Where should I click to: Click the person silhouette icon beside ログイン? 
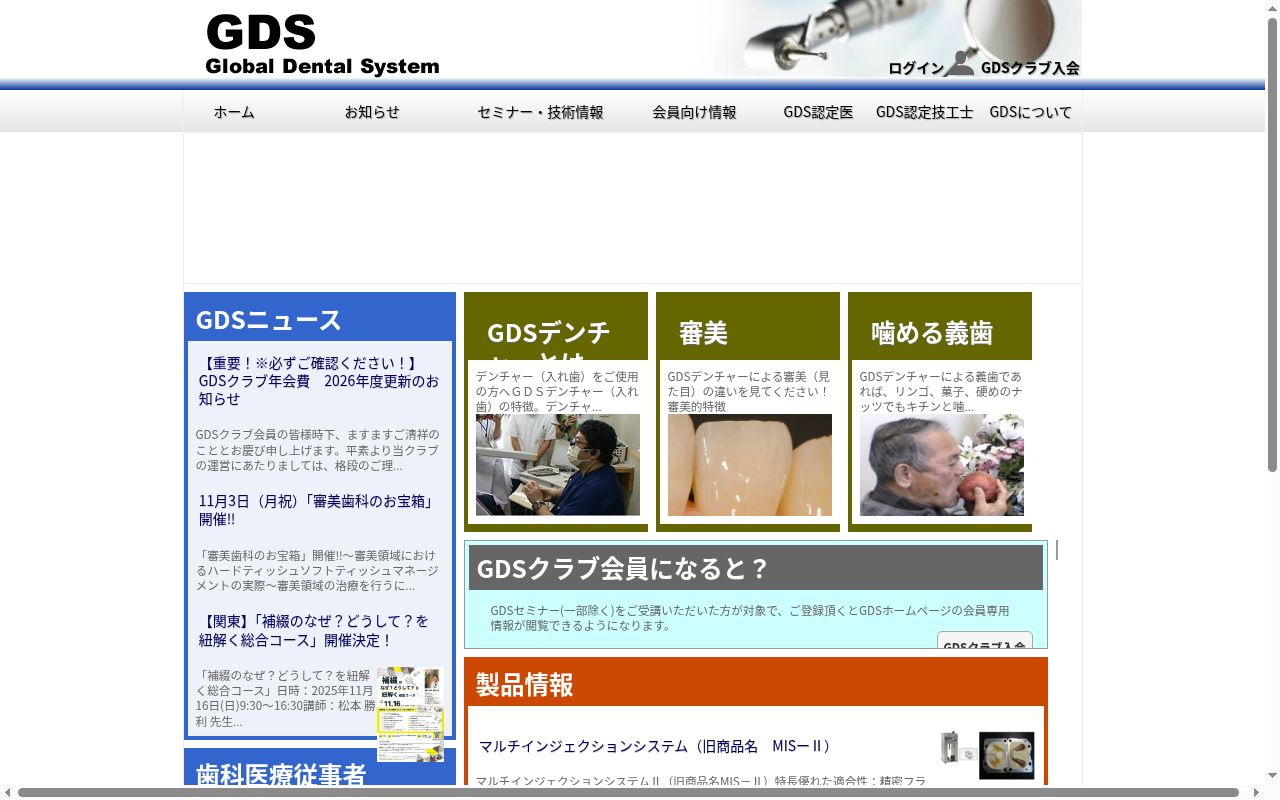tap(960, 63)
